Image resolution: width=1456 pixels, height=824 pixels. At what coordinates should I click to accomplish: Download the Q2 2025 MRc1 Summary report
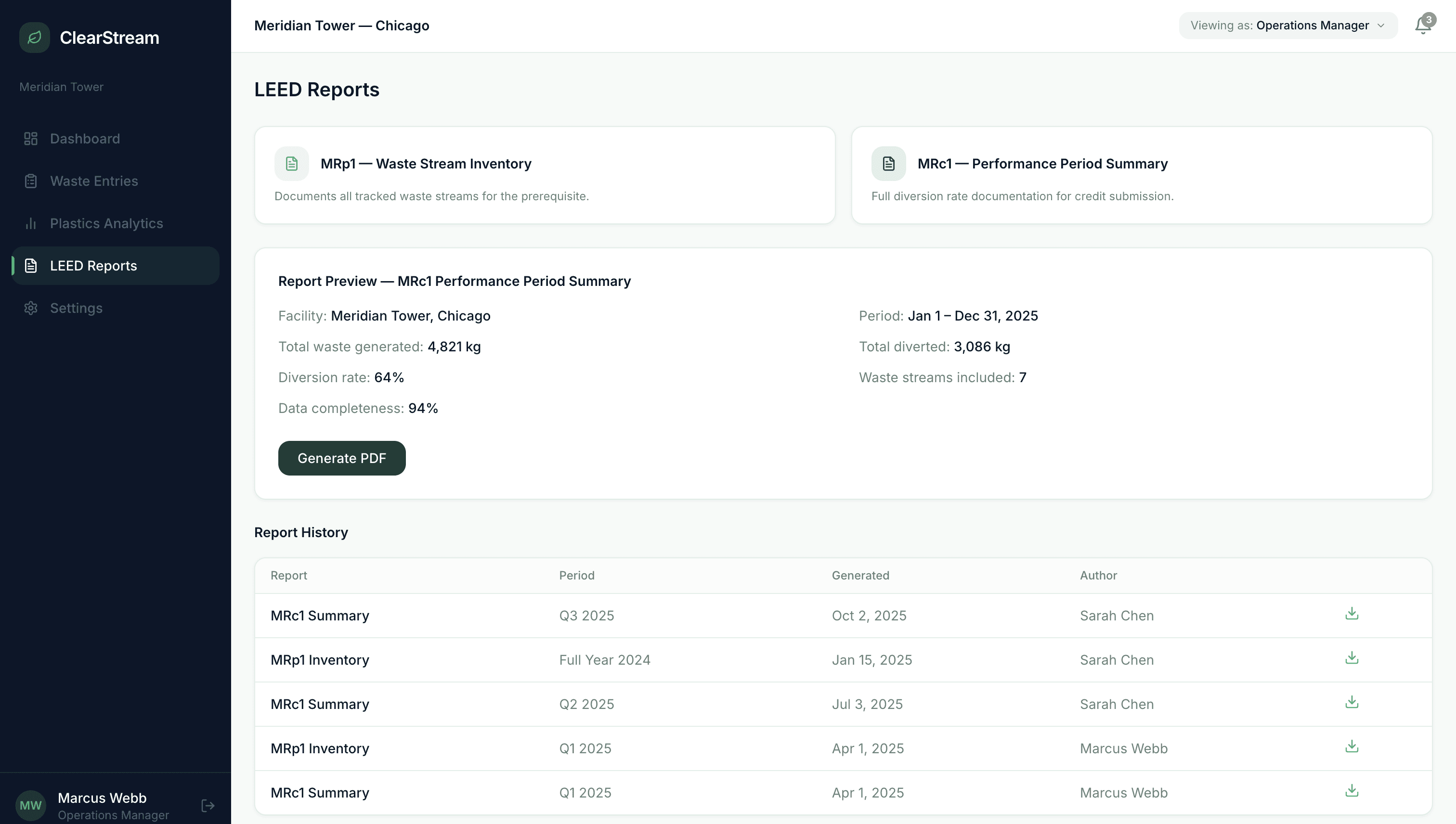coord(1352,702)
